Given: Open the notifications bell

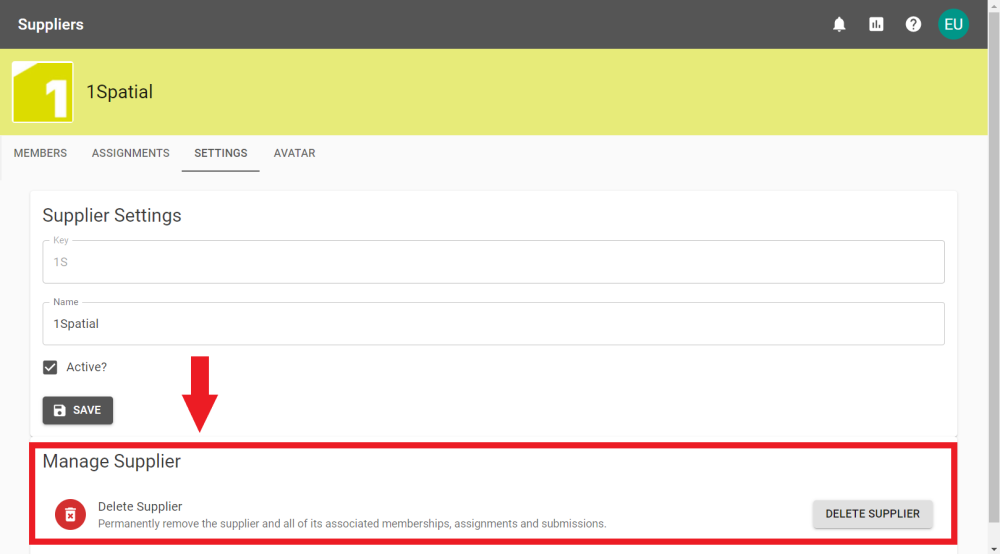Looking at the screenshot, I should point(839,24).
